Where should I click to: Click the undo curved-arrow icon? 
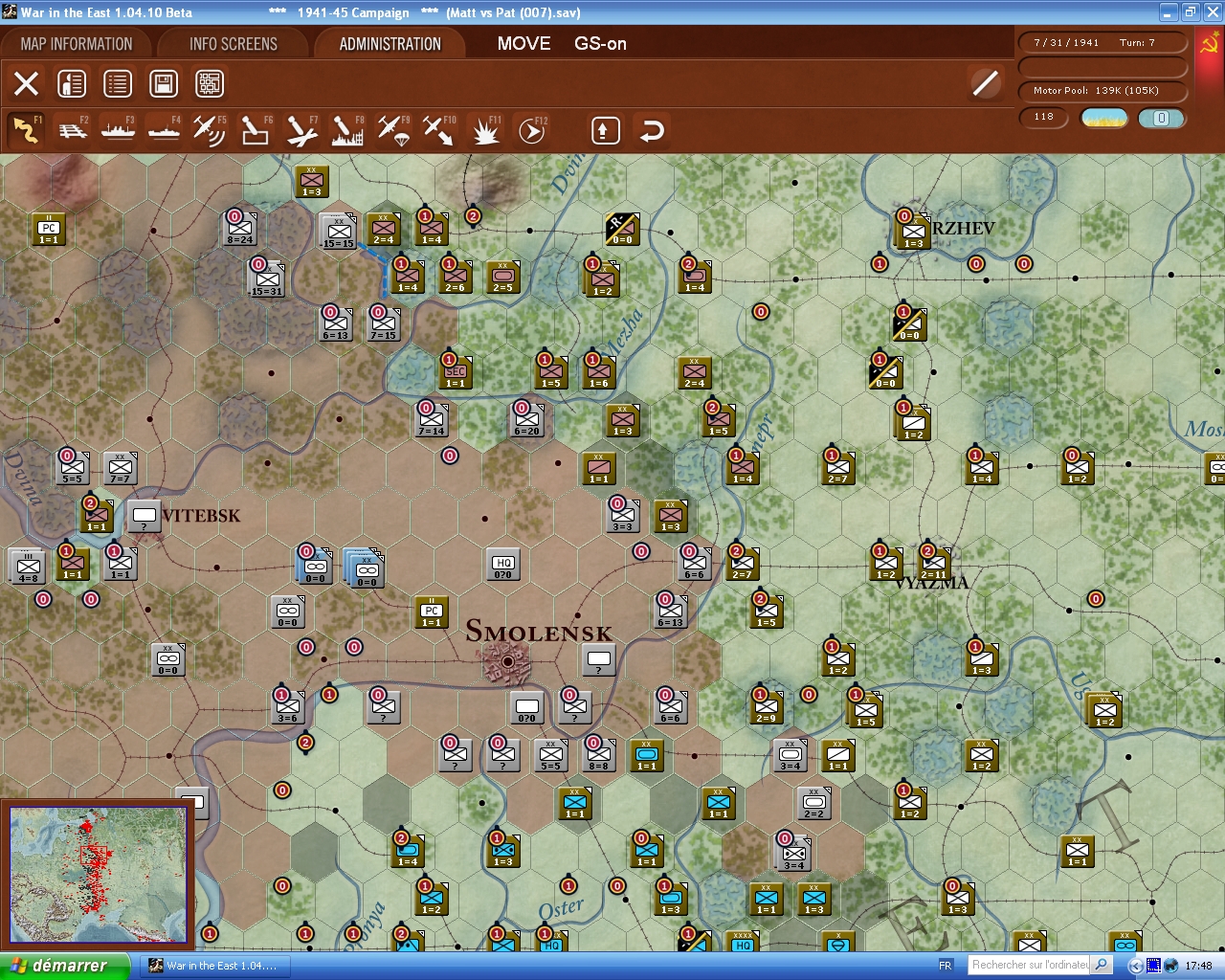tap(651, 130)
